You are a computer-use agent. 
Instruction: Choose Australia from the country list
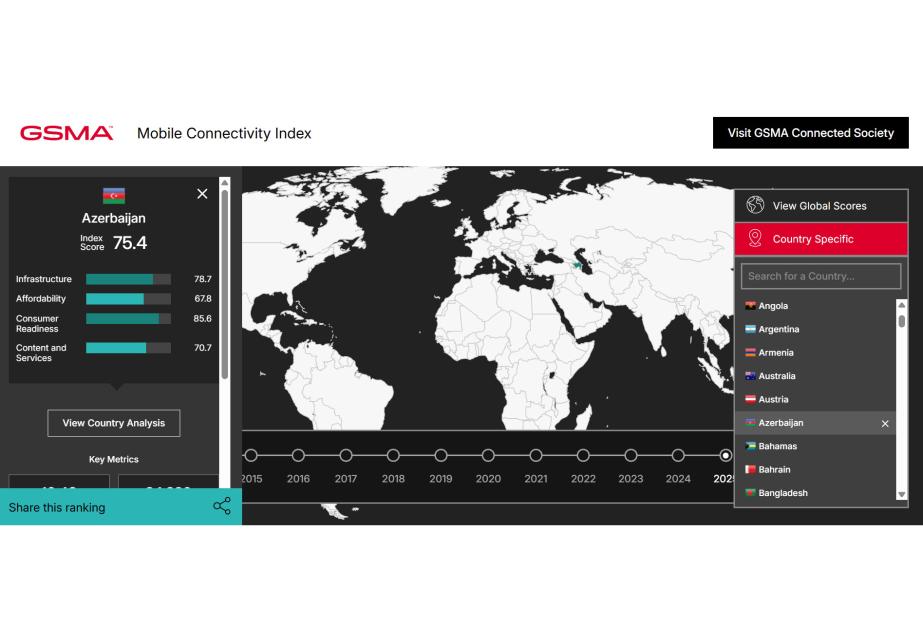tap(815, 376)
